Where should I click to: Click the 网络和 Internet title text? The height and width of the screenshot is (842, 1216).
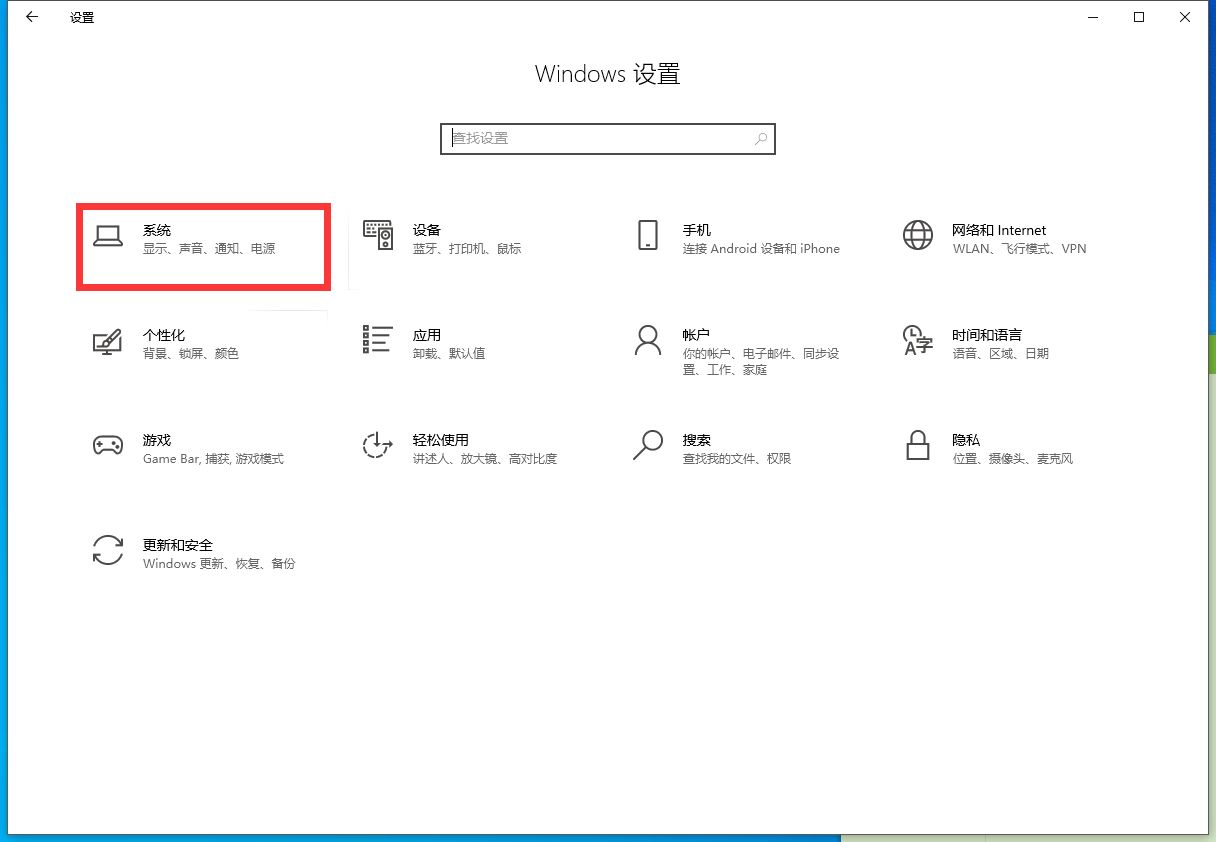999,230
